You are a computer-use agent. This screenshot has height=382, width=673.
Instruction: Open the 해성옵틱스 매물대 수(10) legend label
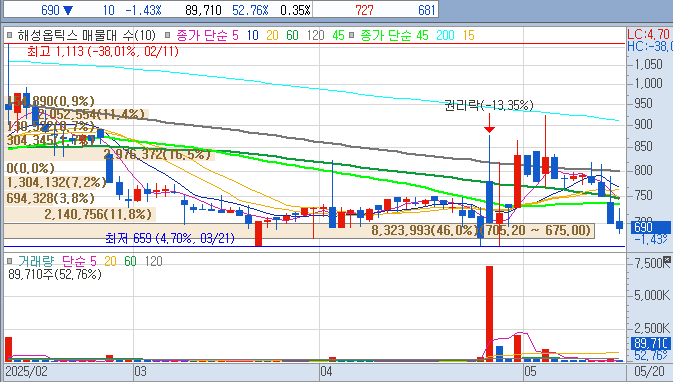(86, 36)
